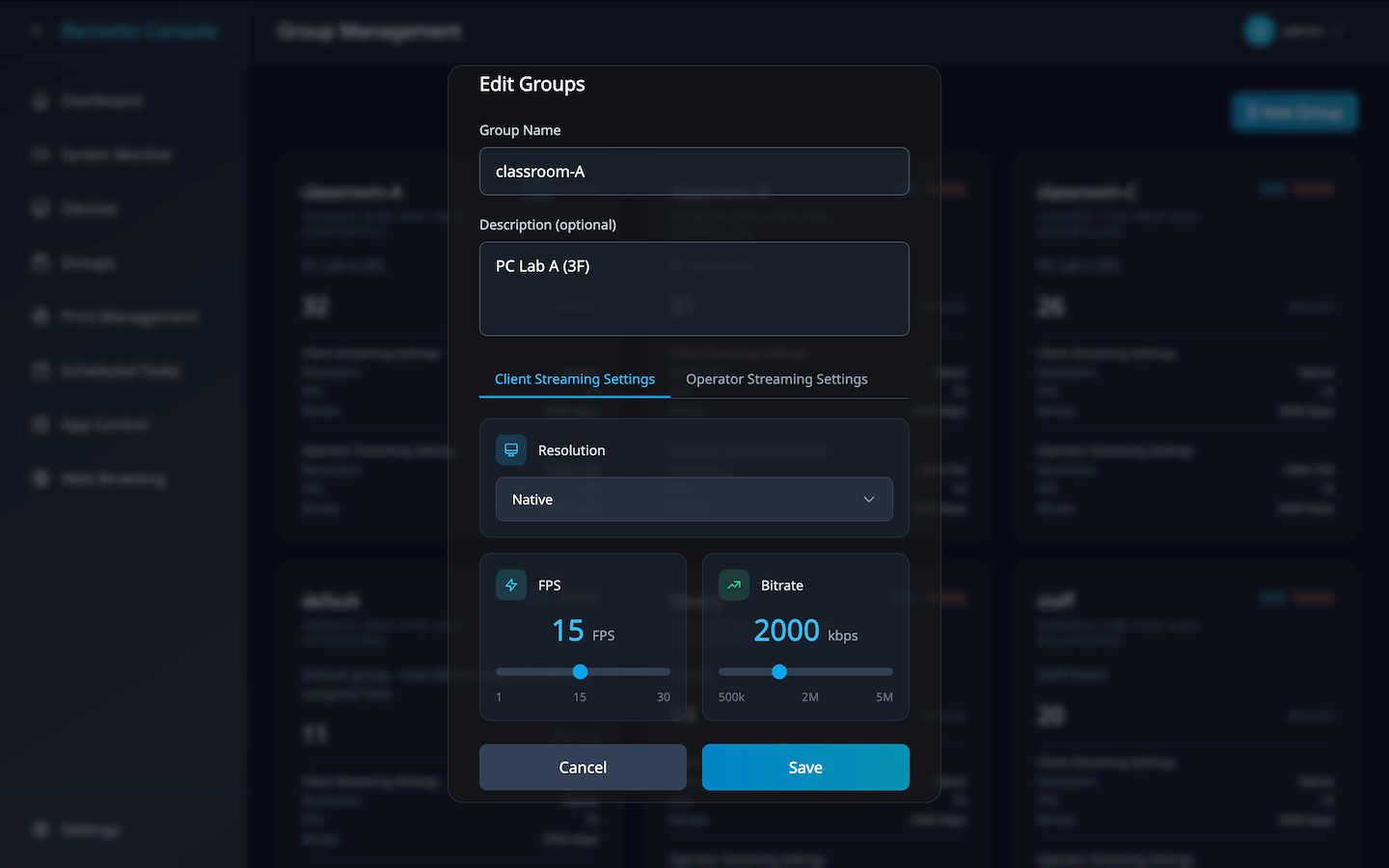Click the Devices icon in the sidebar

click(41, 208)
